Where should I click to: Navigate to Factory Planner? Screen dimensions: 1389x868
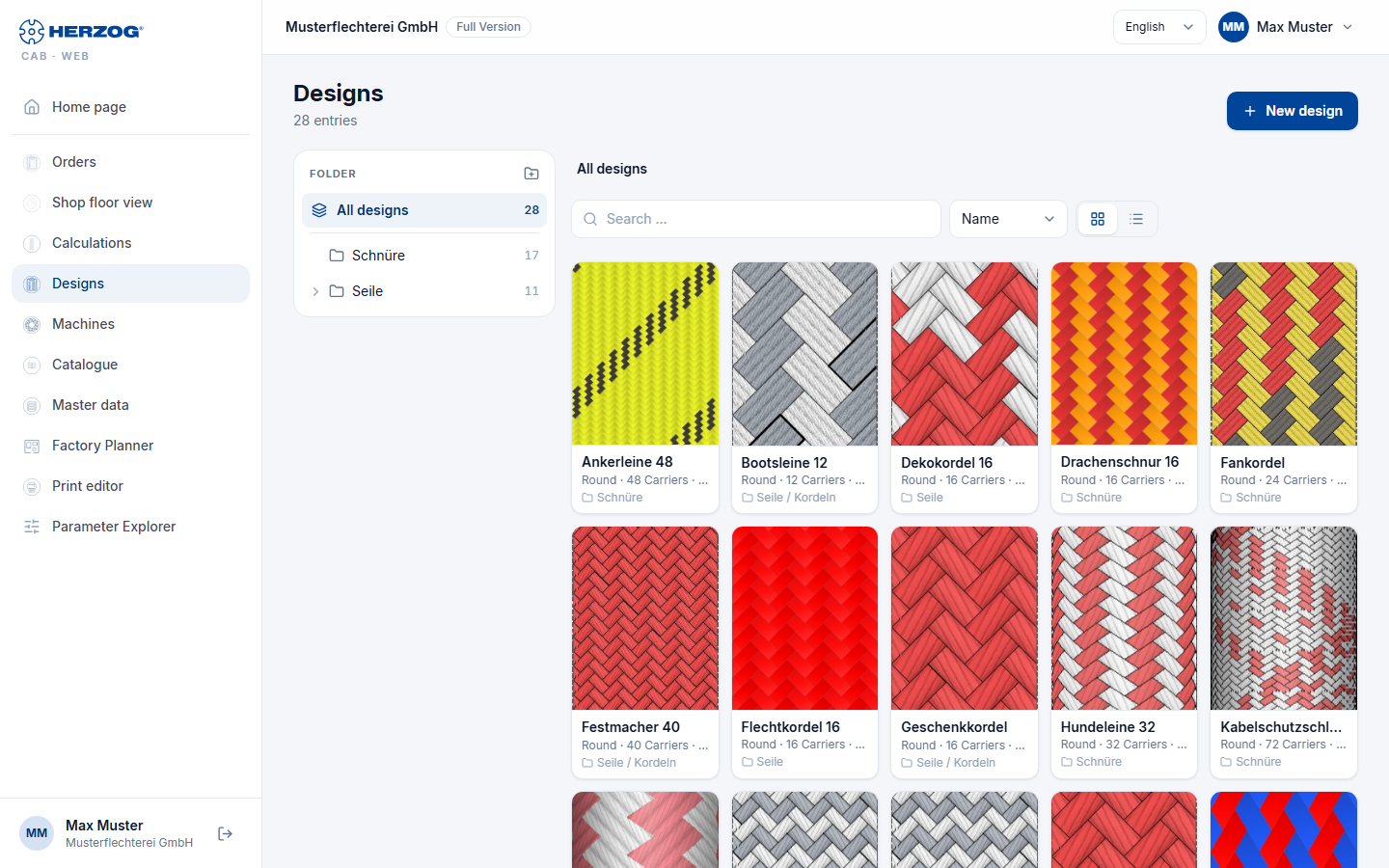pyautogui.click(x=130, y=446)
